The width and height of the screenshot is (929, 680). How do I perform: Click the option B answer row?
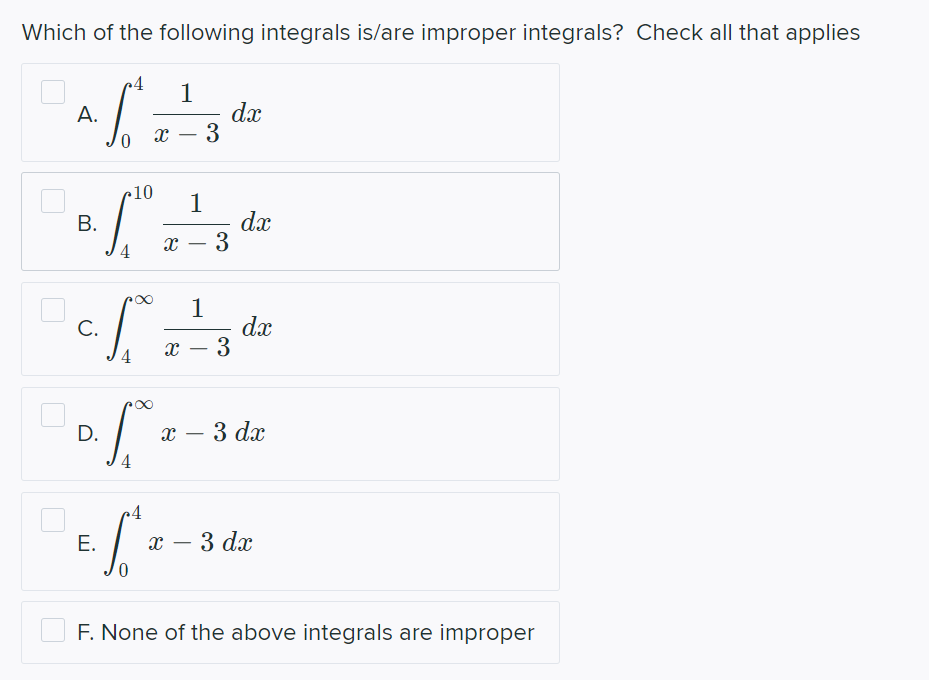click(290, 221)
